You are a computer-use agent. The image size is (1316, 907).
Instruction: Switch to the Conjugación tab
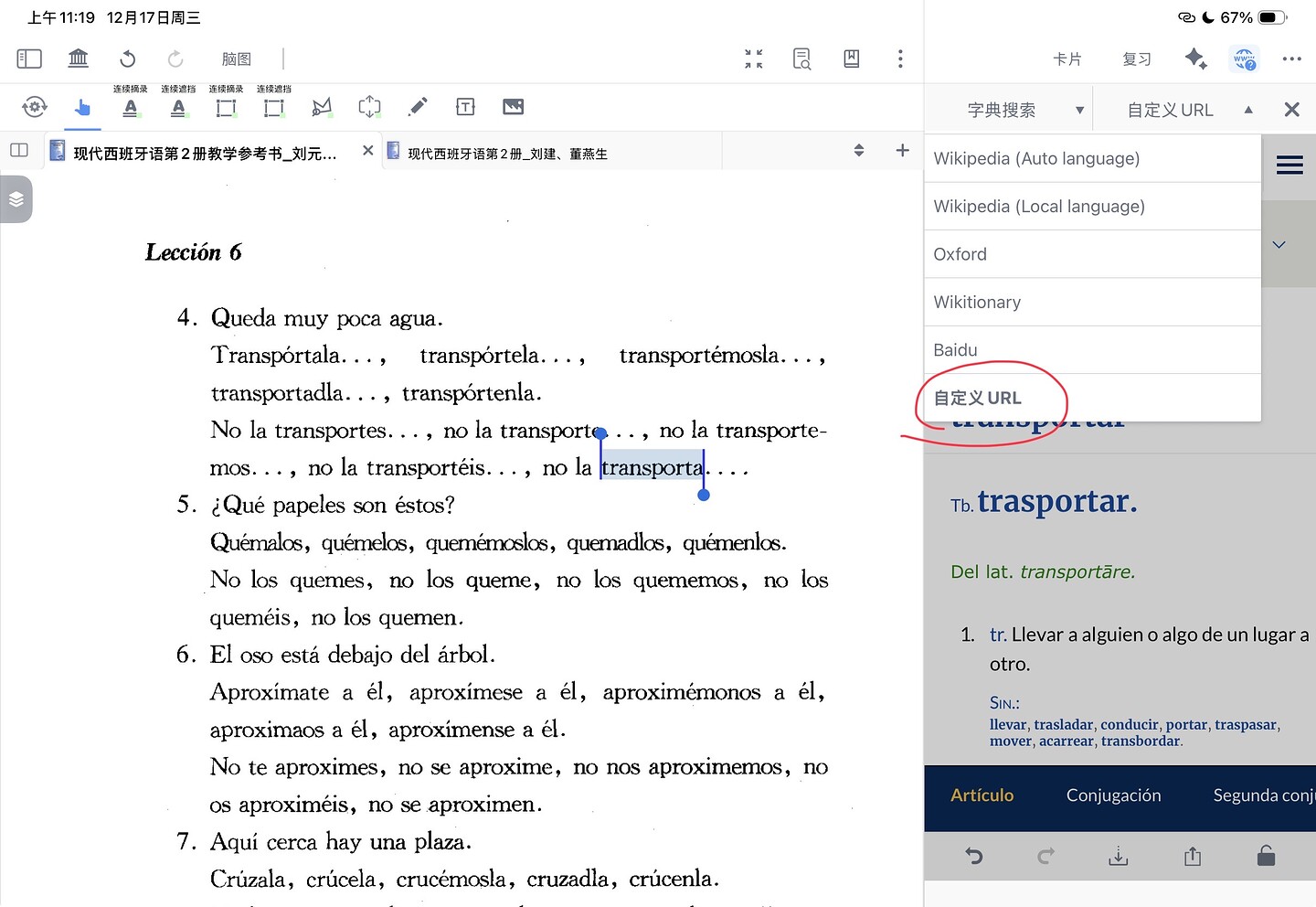coord(1113,795)
